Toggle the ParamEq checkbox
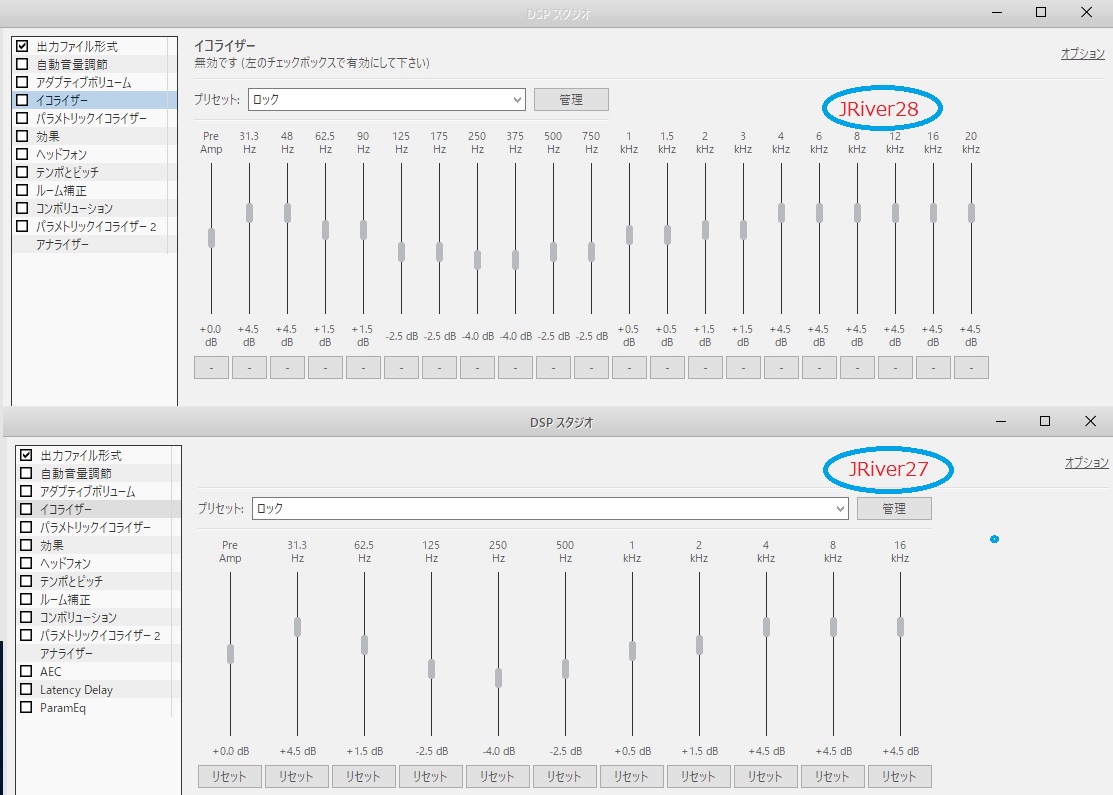 coord(26,708)
